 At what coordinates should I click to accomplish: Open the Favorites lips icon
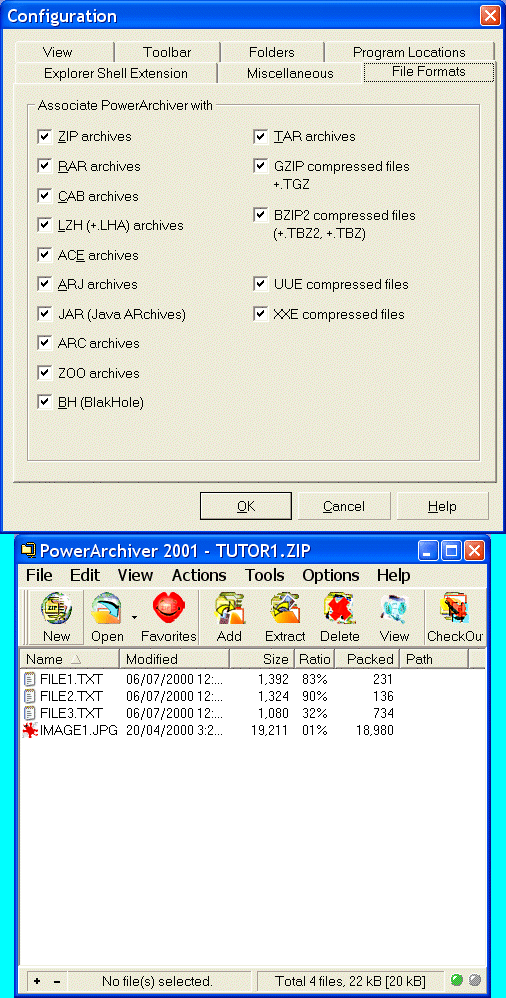[x=169, y=610]
